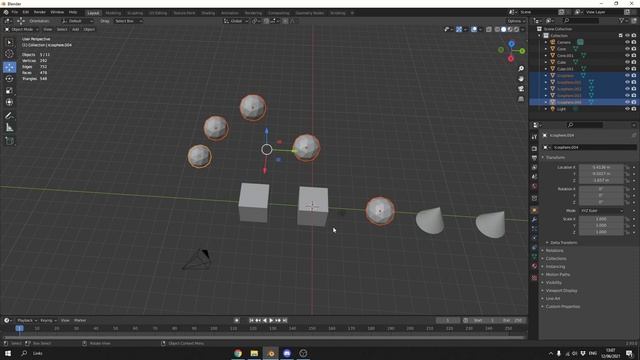Hide Cube.001 using its eye icon
The width and height of the screenshot is (640, 360).
click(627, 69)
